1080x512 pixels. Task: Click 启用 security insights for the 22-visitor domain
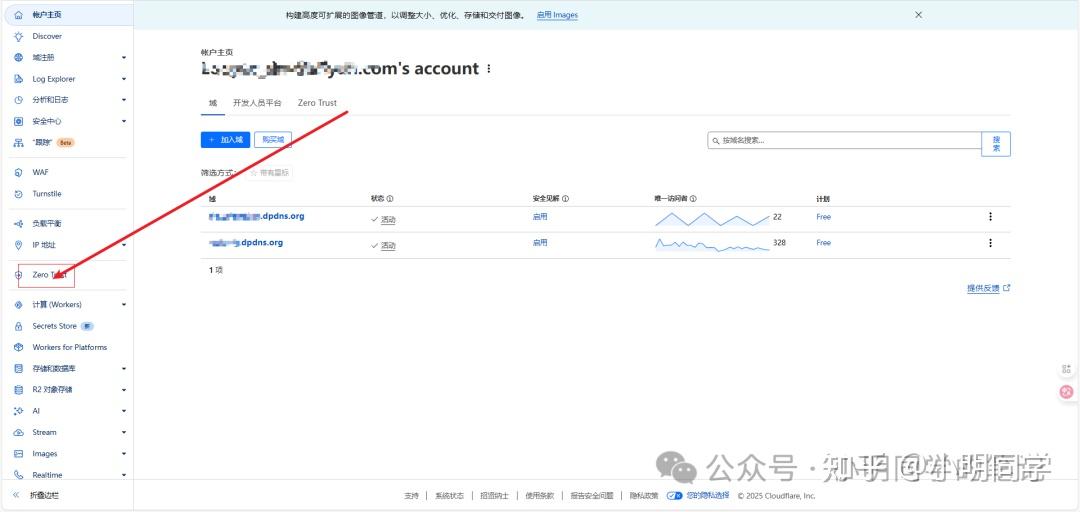pyautogui.click(x=540, y=216)
